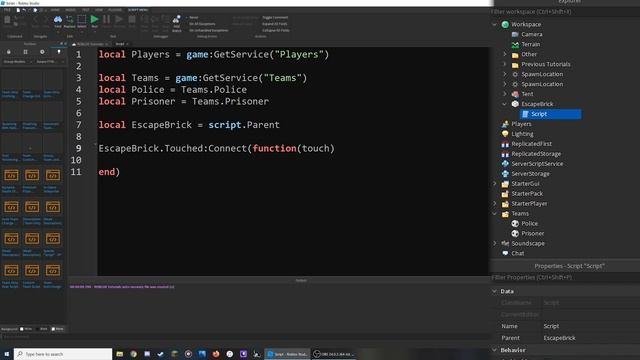Screen dimensions: 640x360
Task: Switch to the HOME ribbon tab
Action: tap(55, 10)
